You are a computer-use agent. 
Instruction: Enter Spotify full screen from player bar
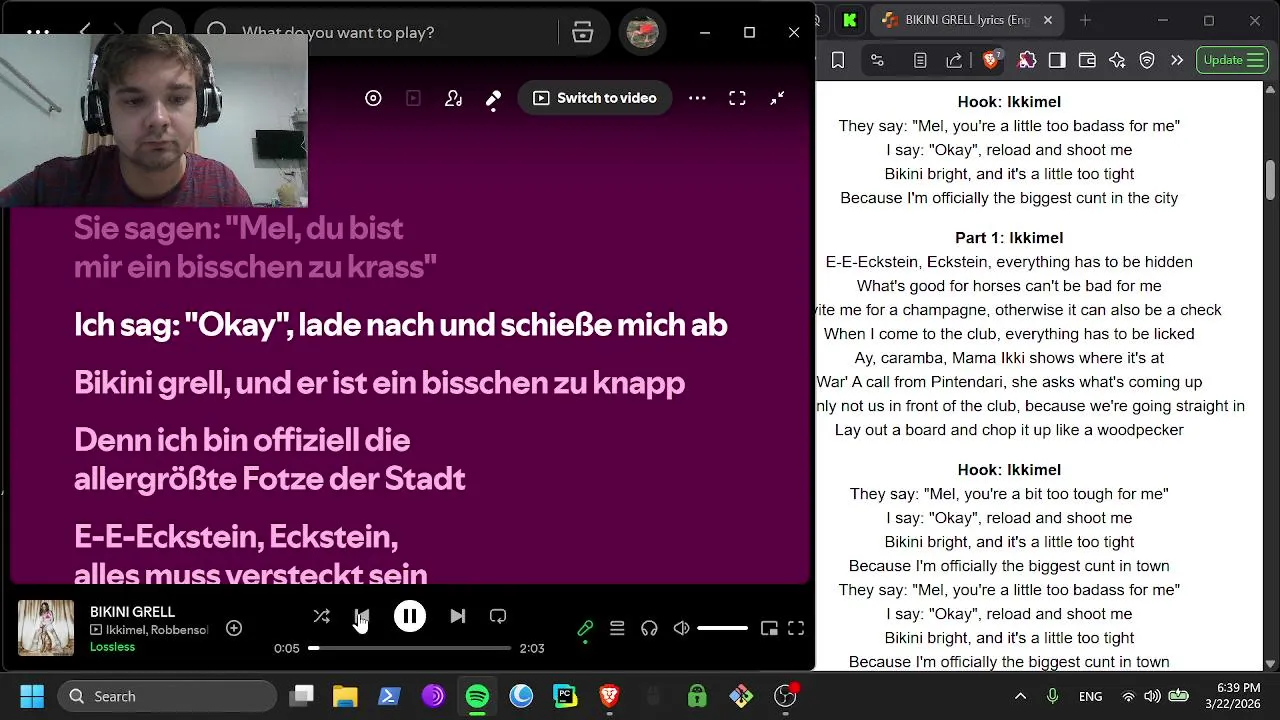[796, 628]
